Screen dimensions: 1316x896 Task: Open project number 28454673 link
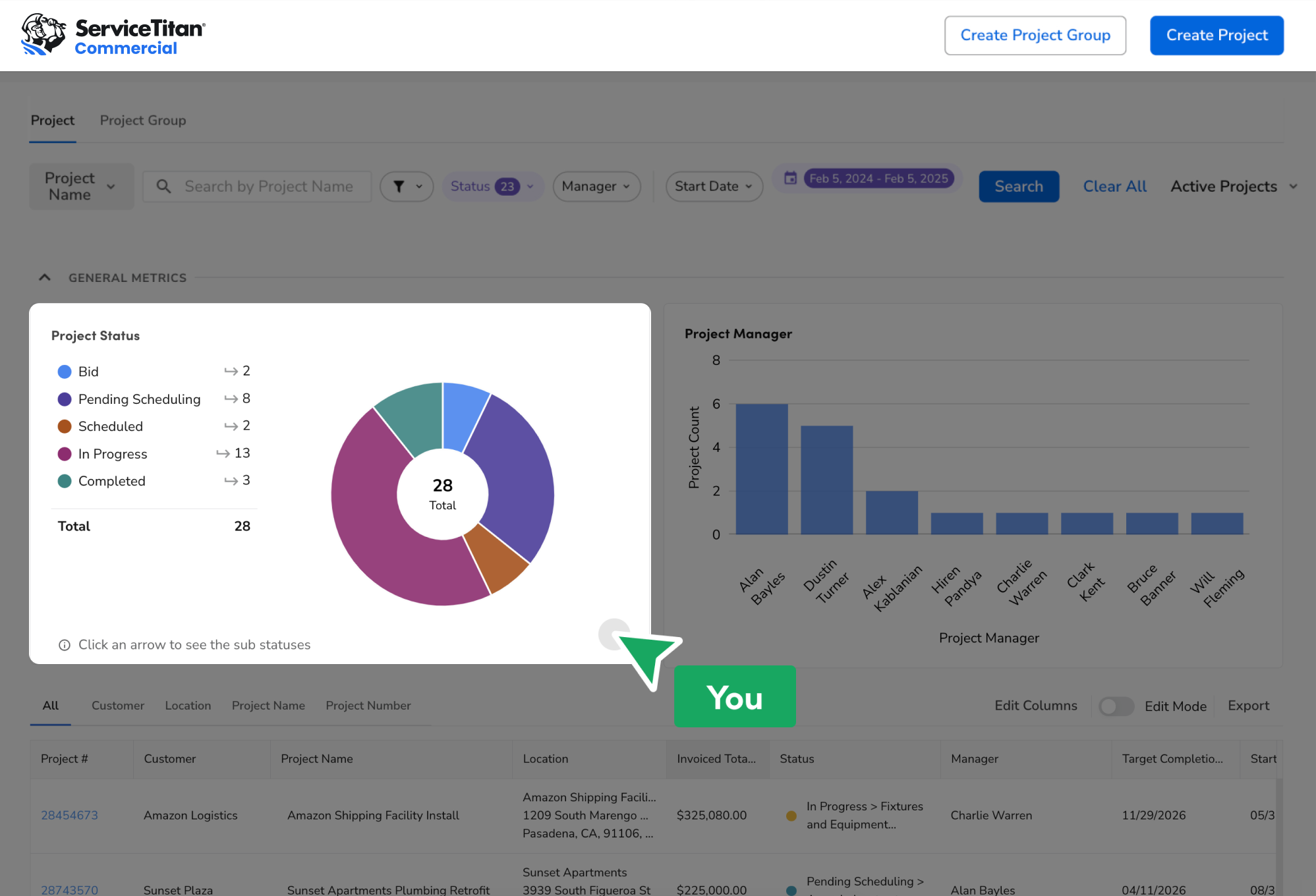point(69,815)
